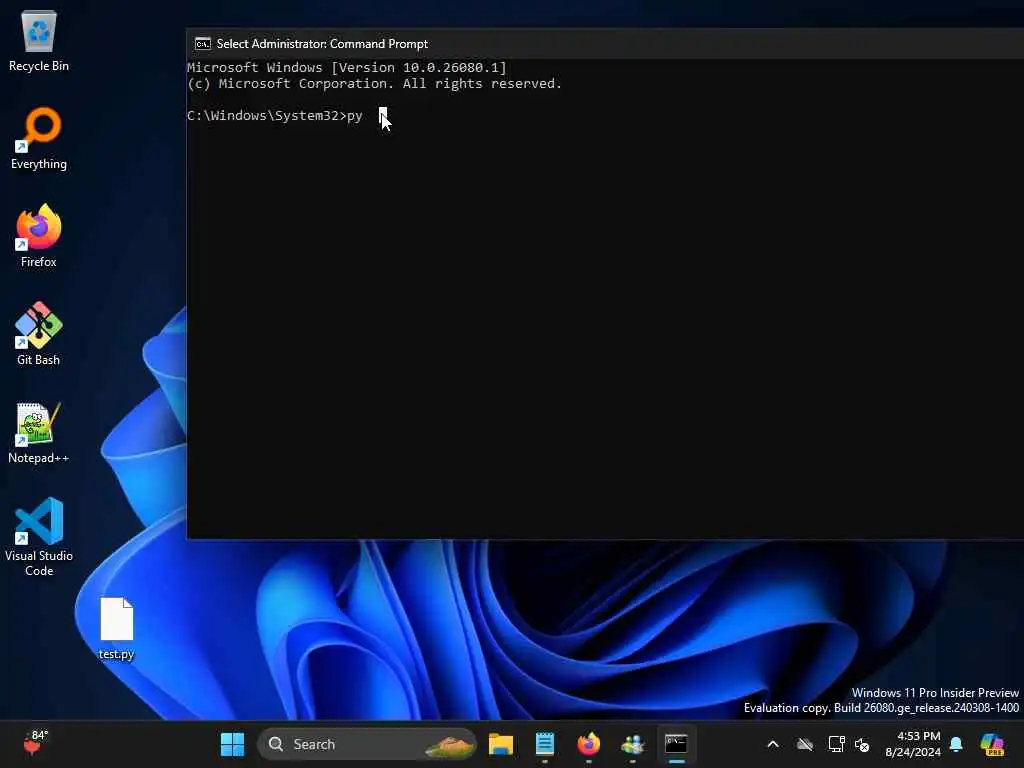Show hidden icons in system tray
The image size is (1024, 768).
(x=773, y=744)
